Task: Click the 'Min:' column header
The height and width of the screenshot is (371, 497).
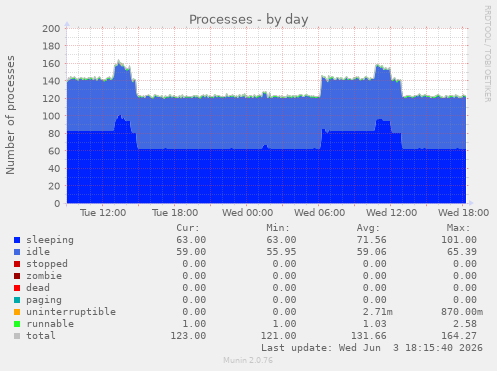Action: [x=278, y=228]
